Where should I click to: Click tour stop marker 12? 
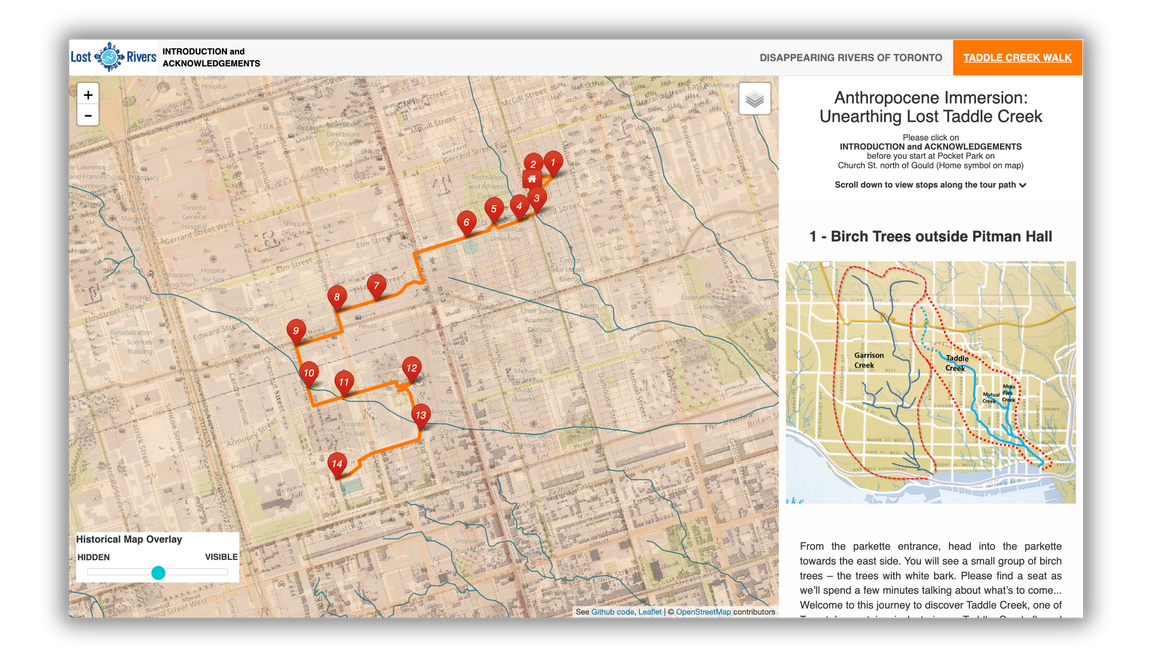point(411,368)
